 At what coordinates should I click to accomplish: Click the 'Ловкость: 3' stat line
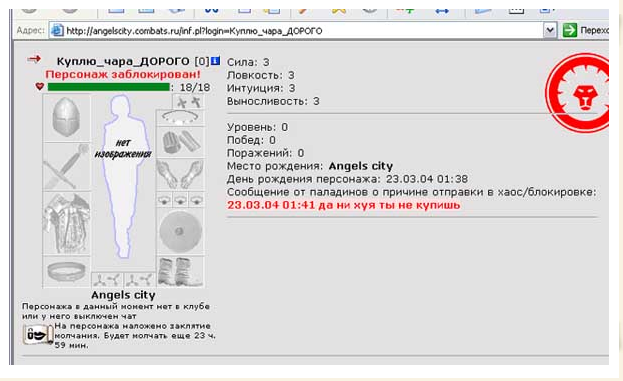click(261, 75)
